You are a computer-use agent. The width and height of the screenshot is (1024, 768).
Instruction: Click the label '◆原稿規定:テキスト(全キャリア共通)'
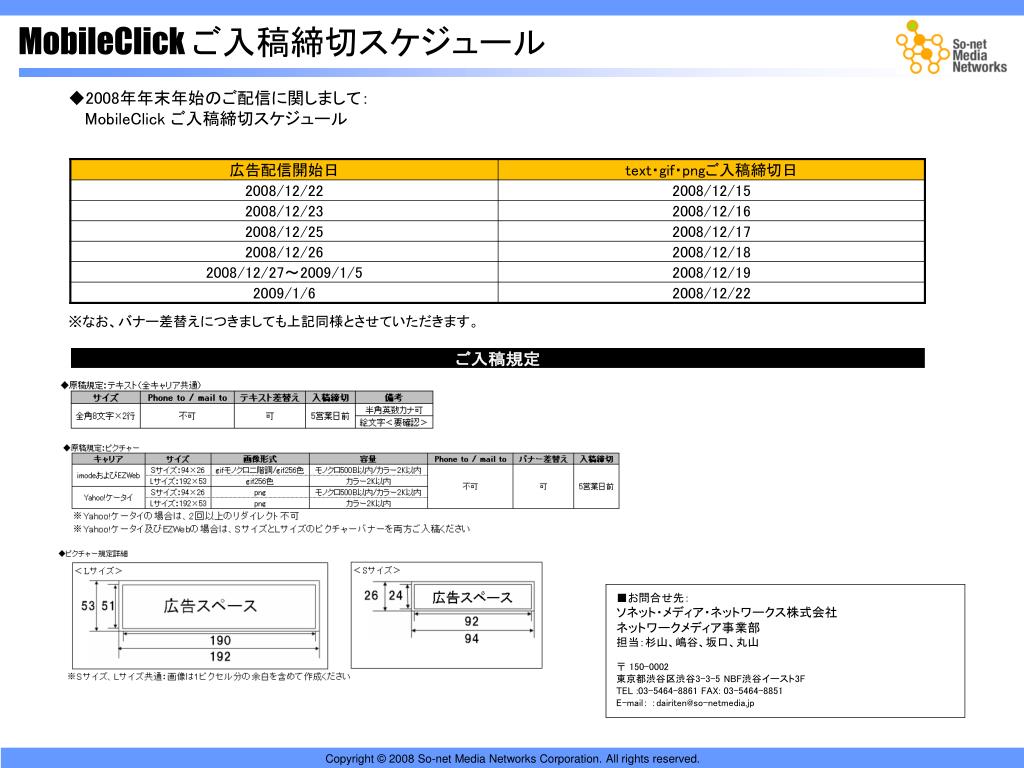131,385
